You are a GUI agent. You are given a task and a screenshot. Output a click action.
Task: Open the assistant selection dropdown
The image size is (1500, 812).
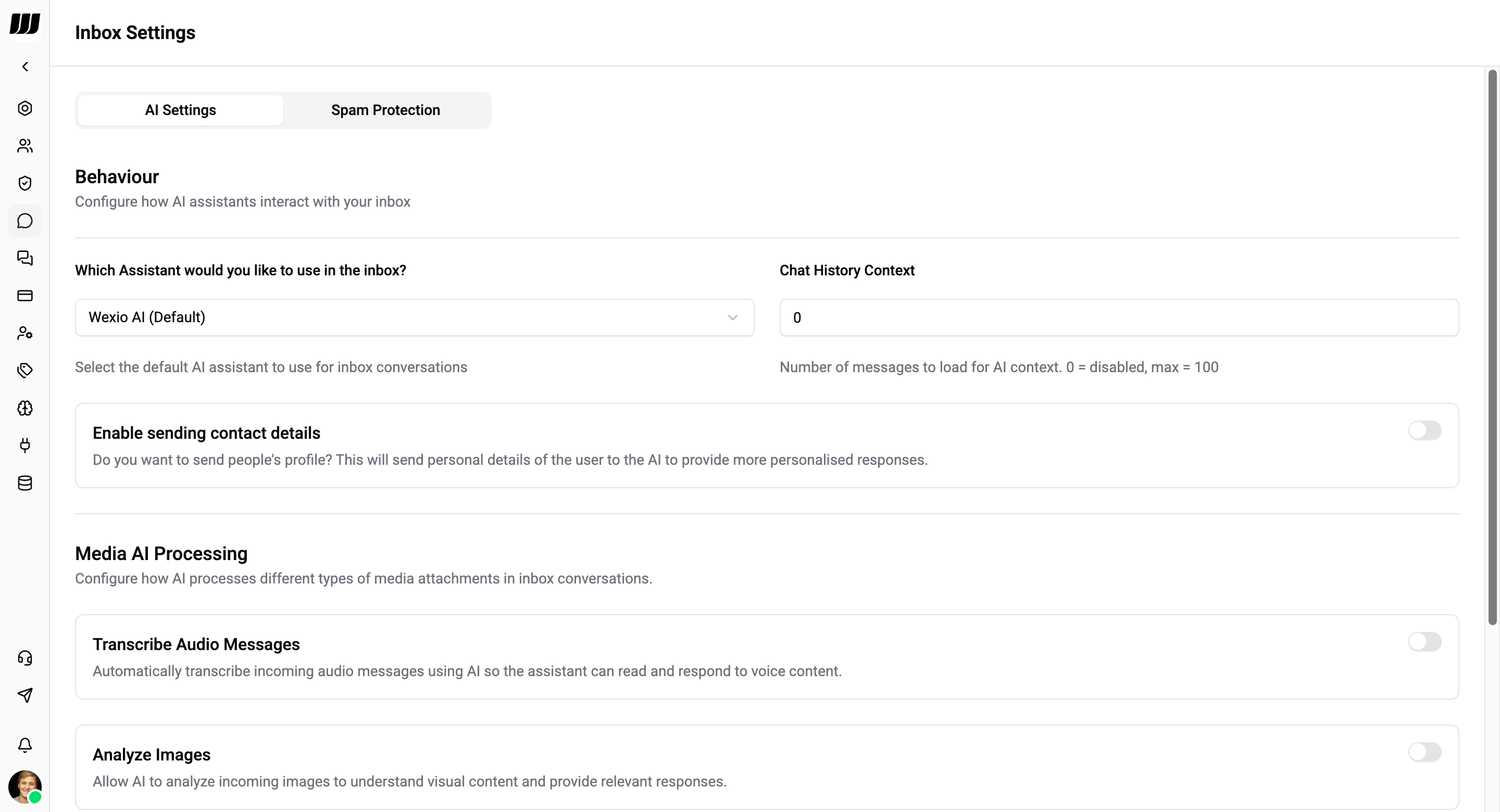(x=415, y=317)
